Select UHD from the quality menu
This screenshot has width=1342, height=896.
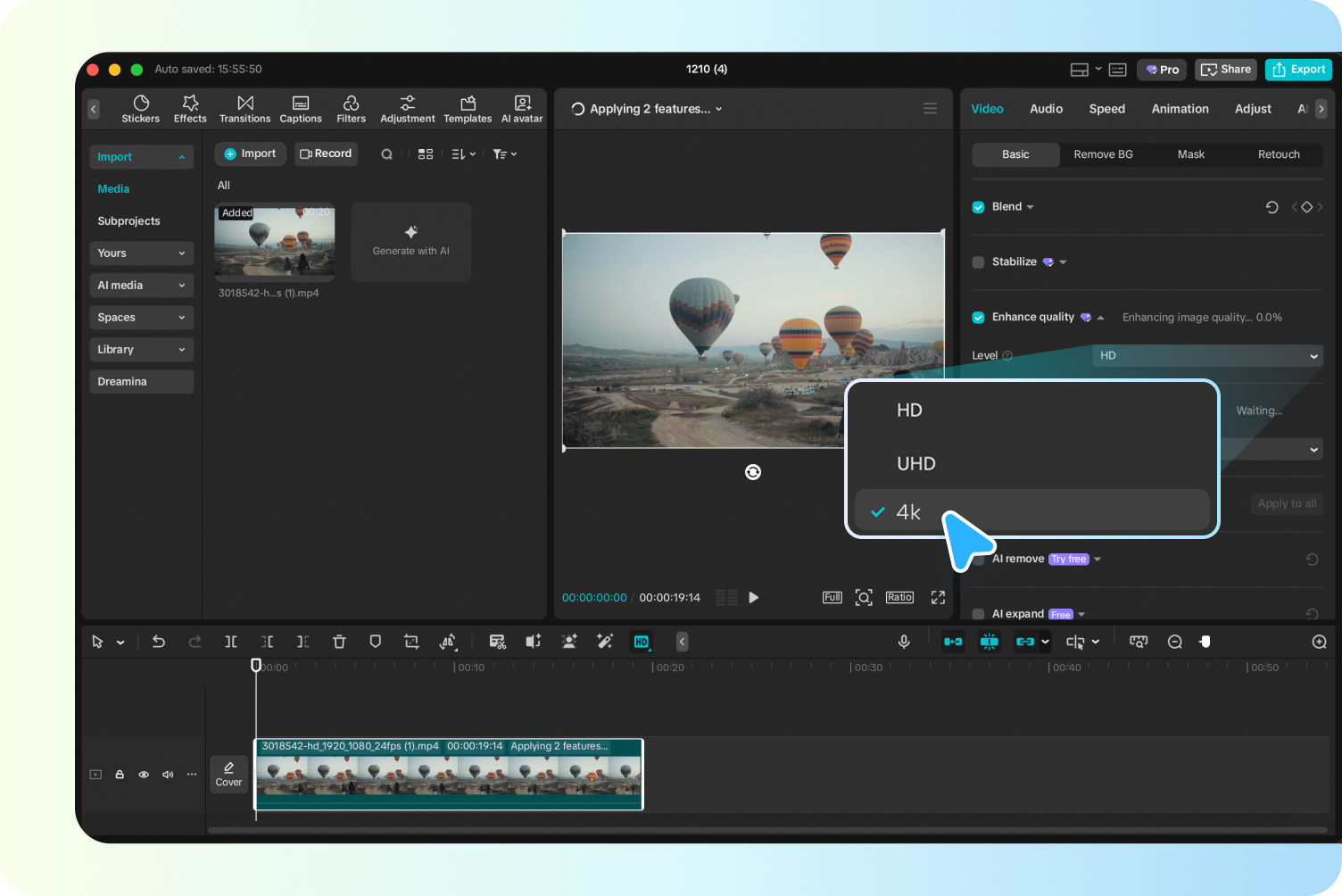(916, 464)
